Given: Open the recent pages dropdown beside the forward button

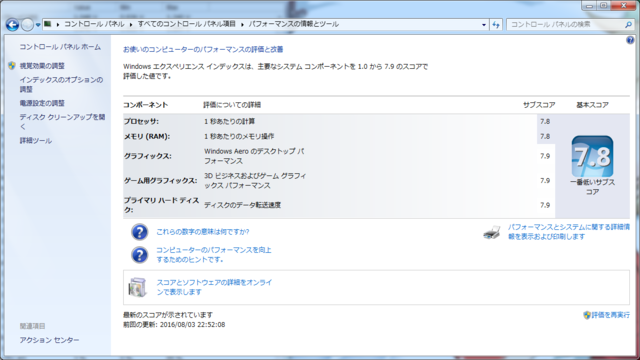Looking at the screenshot, I should coord(38,25).
